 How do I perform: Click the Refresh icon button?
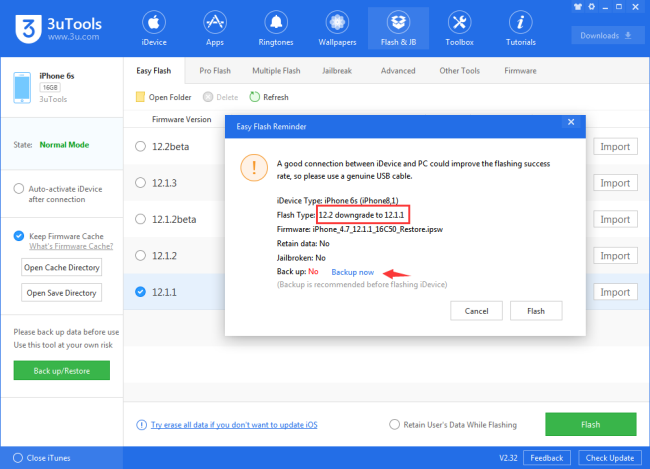click(255, 97)
